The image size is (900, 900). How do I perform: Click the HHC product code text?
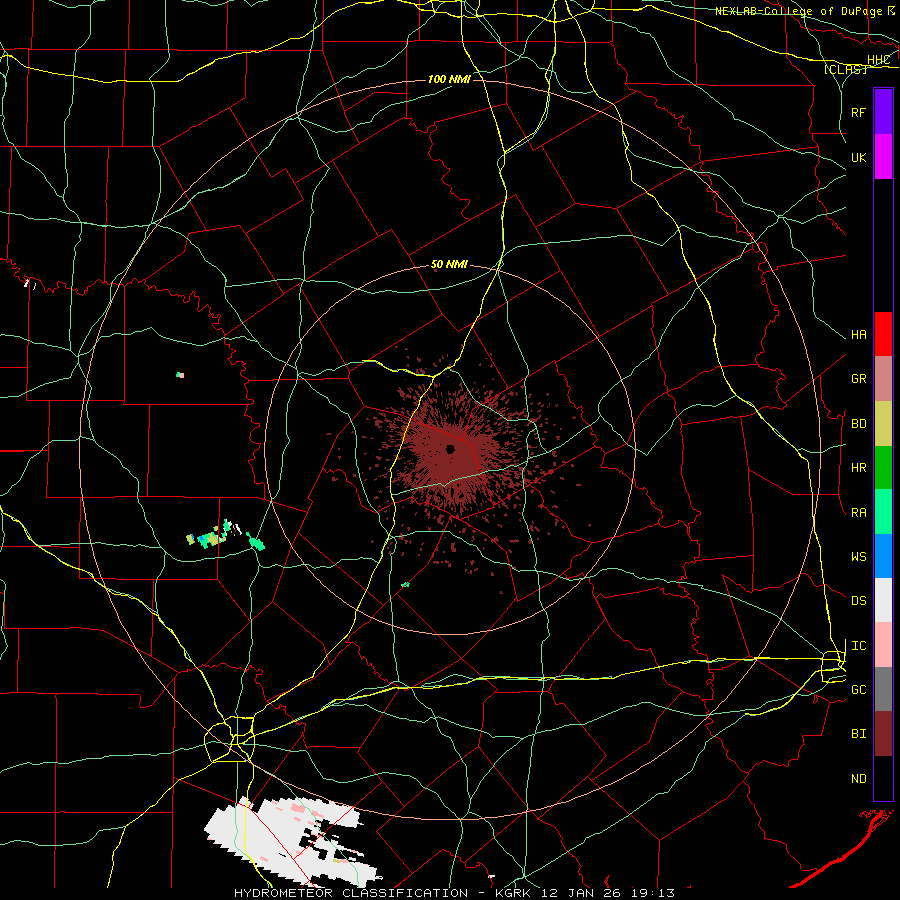(878, 60)
